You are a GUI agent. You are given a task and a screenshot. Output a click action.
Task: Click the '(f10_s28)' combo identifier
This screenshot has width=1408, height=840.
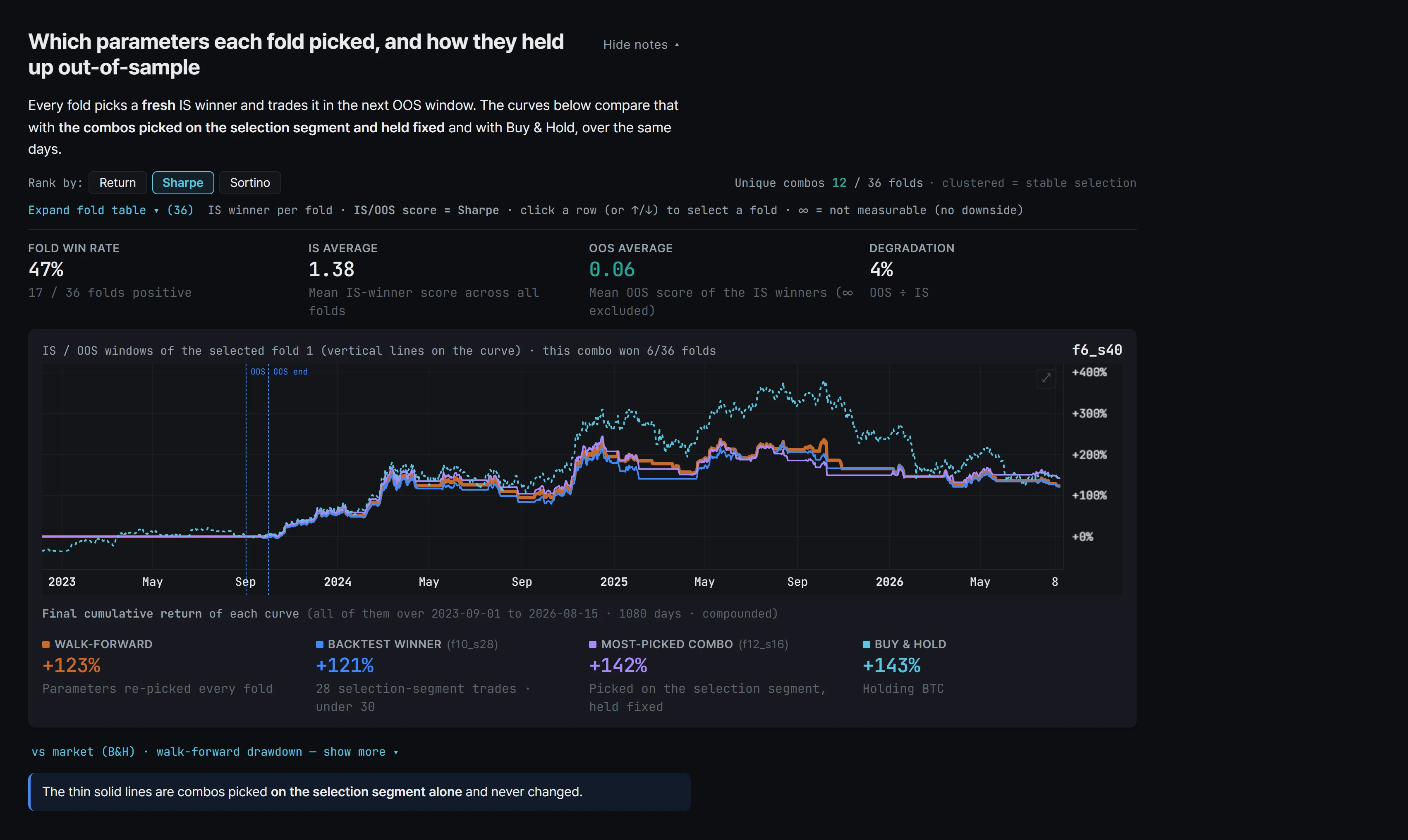coord(472,644)
